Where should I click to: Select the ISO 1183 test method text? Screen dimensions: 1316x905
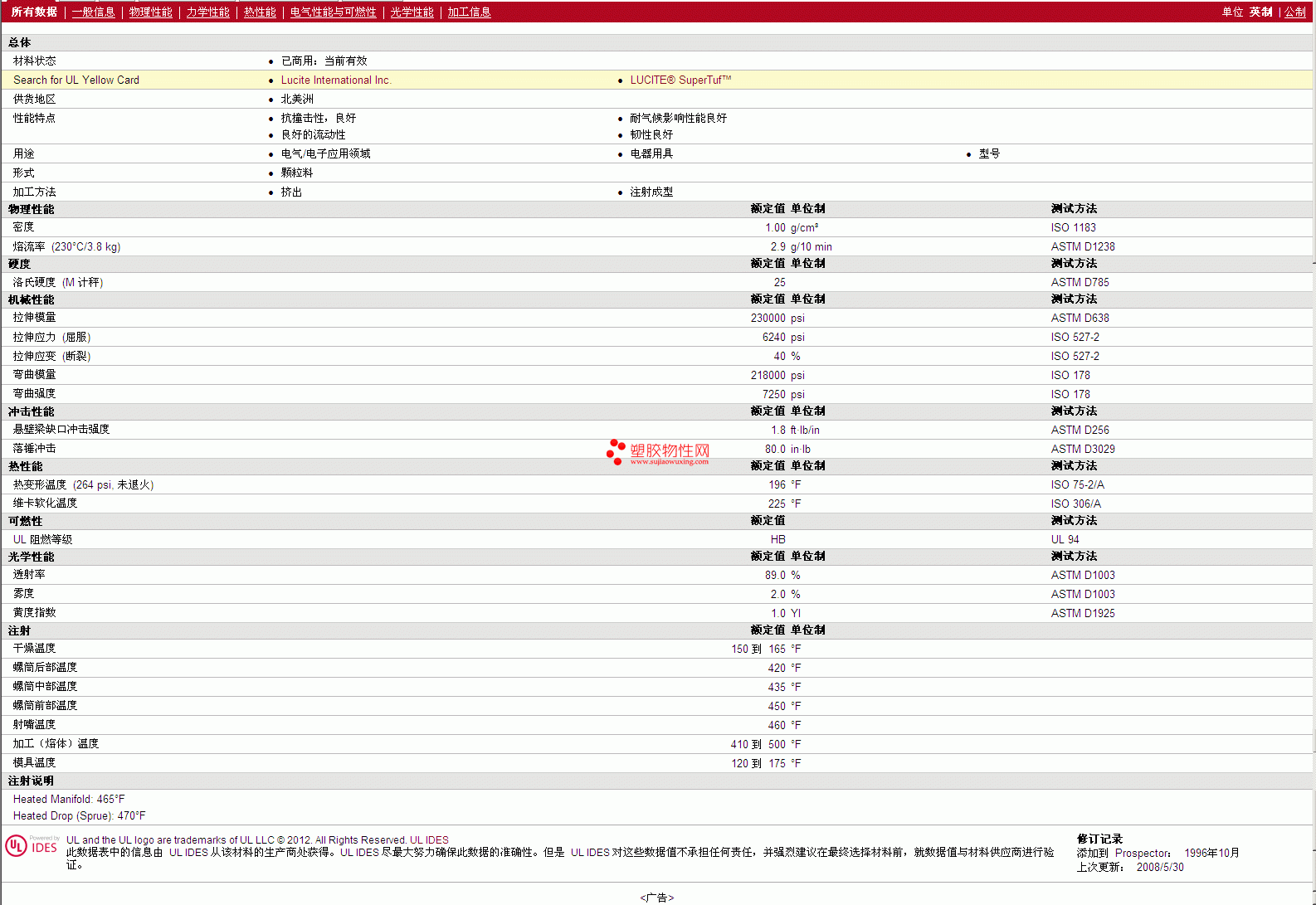click(x=1074, y=228)
